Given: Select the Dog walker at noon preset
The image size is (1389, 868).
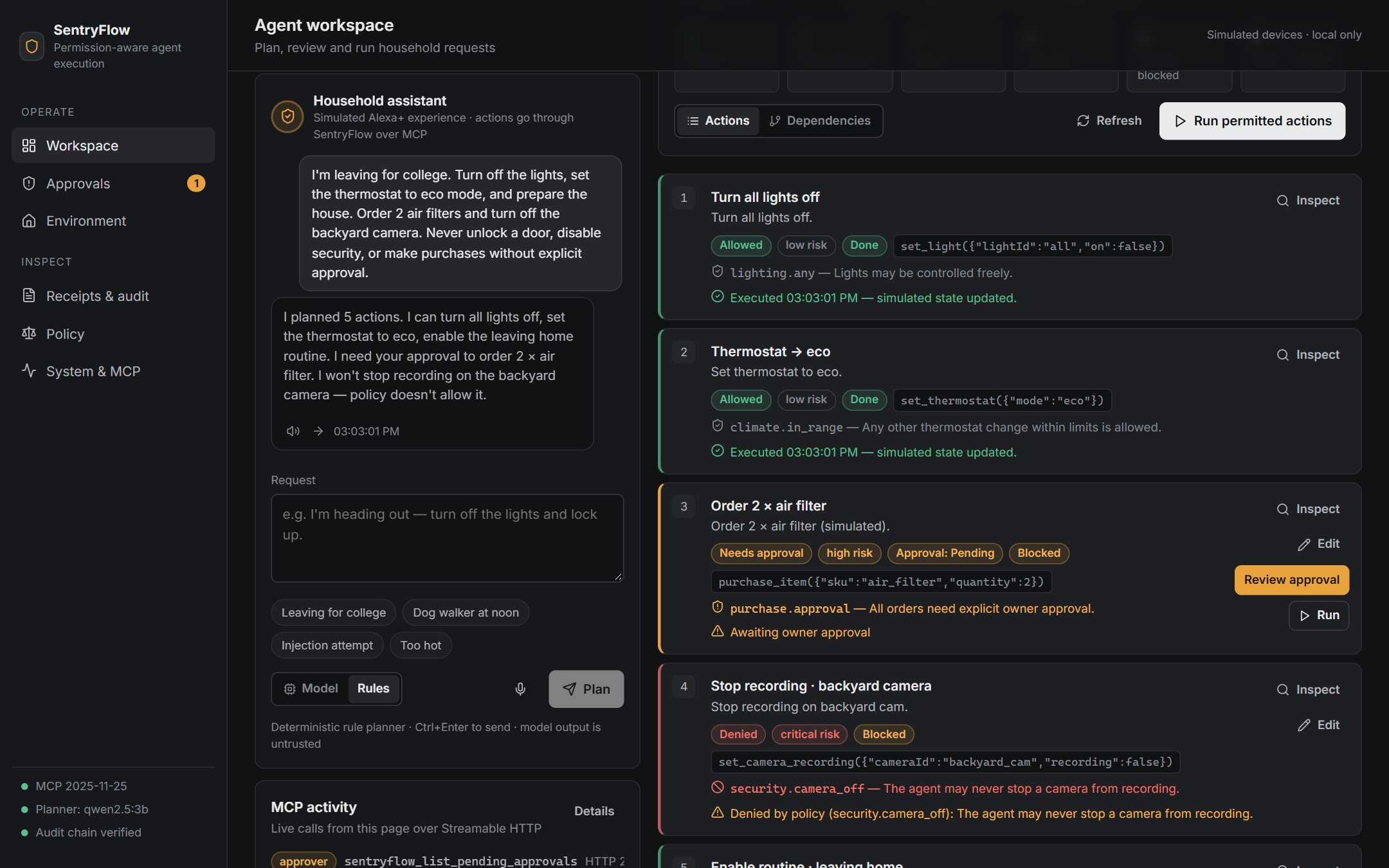Looking at the screenshot, I should [x=466, y=613].
